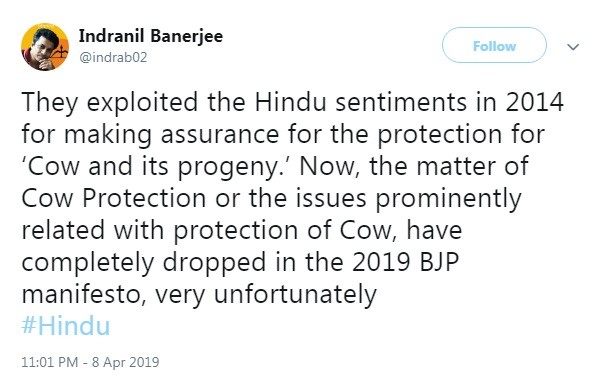
Task: Click the words '2019 BJP' in the tweet
Action: click(406, 262)
